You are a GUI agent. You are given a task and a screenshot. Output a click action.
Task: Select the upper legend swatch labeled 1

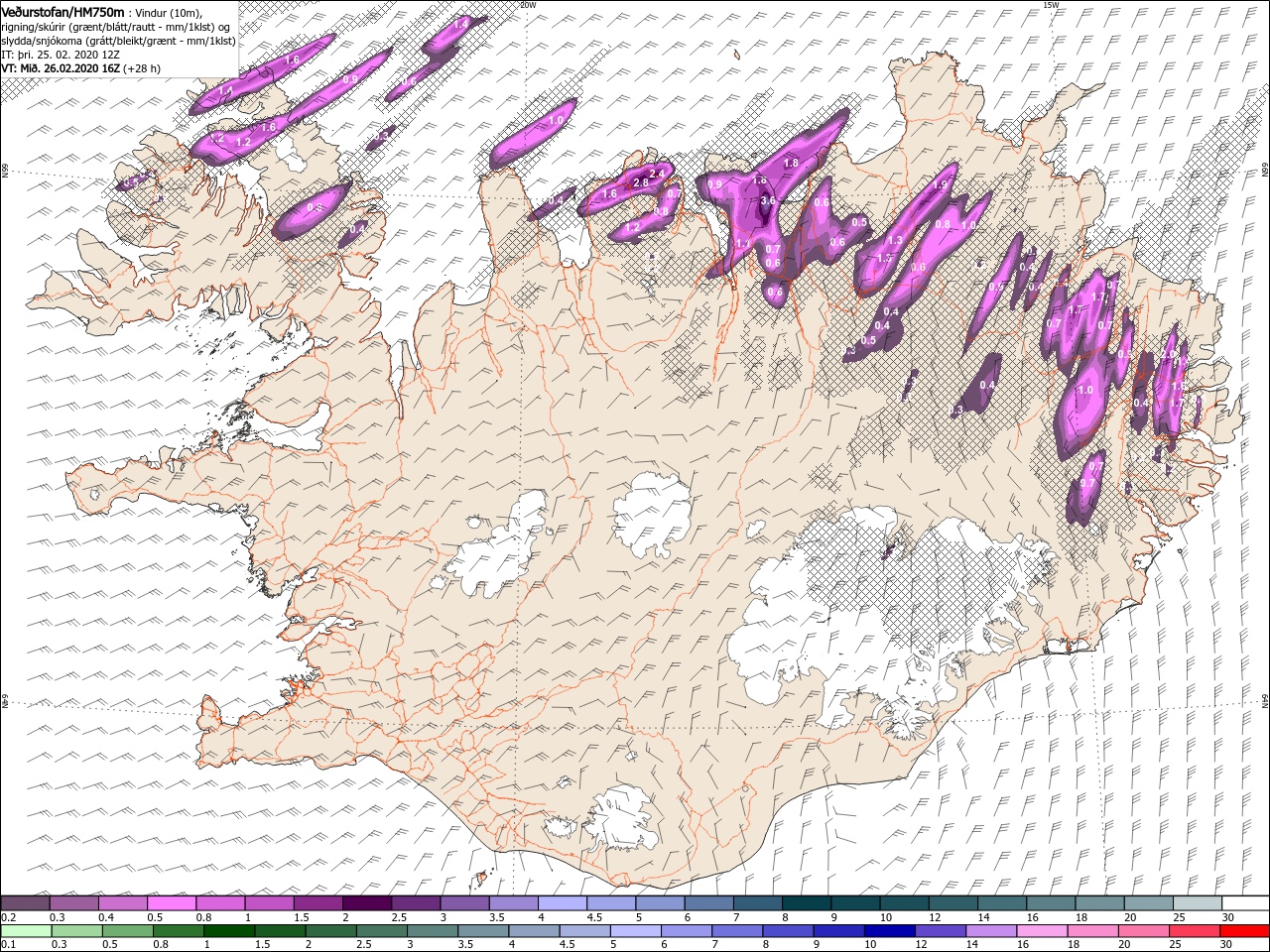pos(269,902)
